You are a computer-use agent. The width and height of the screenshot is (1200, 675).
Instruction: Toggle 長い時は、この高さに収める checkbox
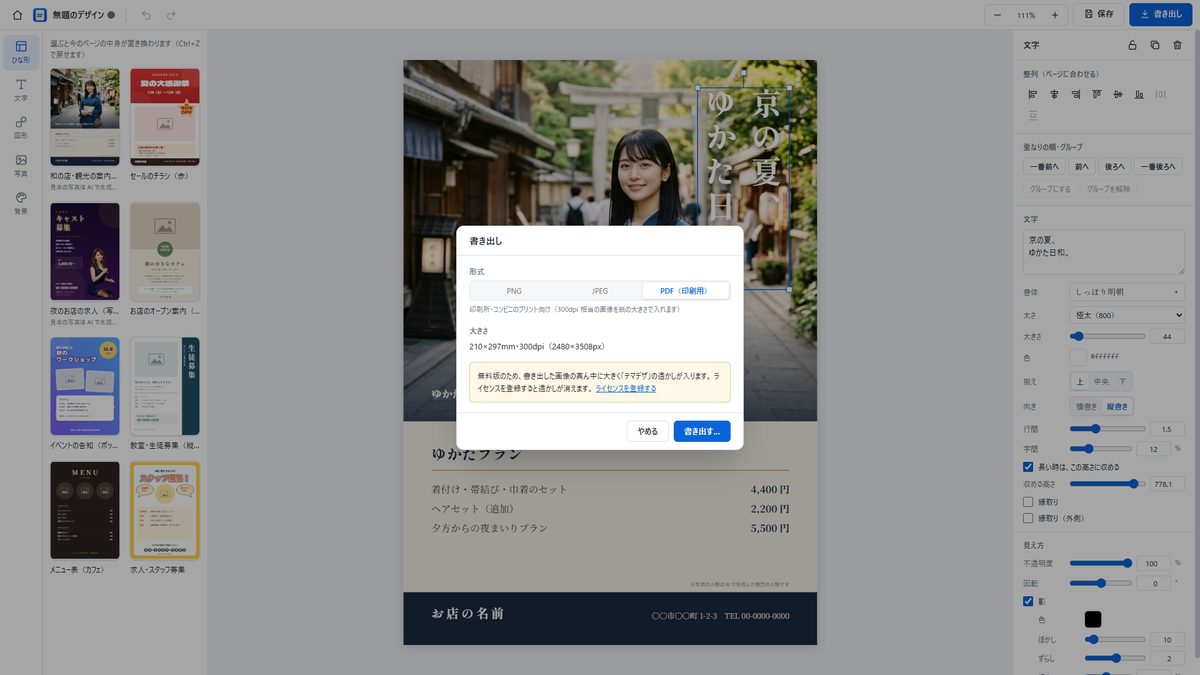1028,466
